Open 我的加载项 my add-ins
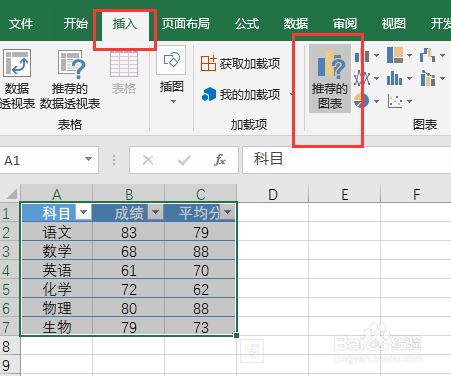Viewport: 451px width, 376px height. pyautogui.click(x=241, y=94)
